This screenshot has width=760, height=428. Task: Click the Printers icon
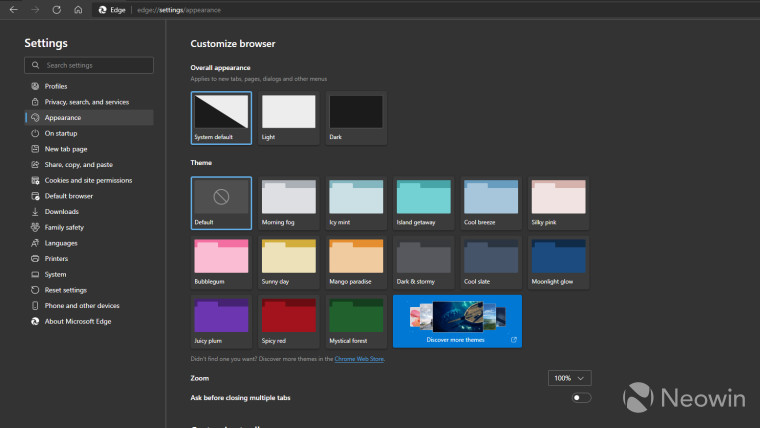coord(35,259)
